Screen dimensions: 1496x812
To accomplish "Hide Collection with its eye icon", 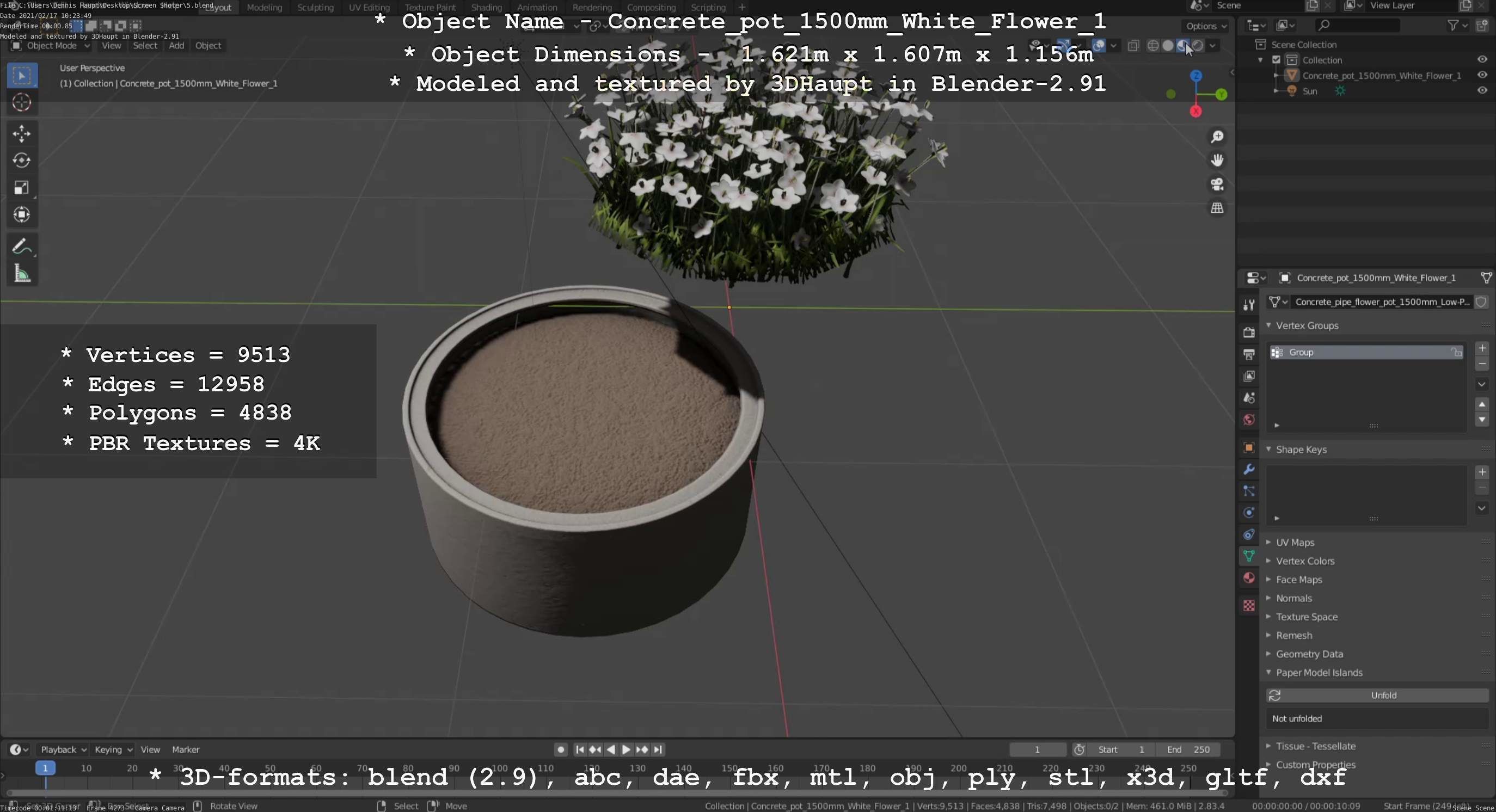I will coord(1482,60).
